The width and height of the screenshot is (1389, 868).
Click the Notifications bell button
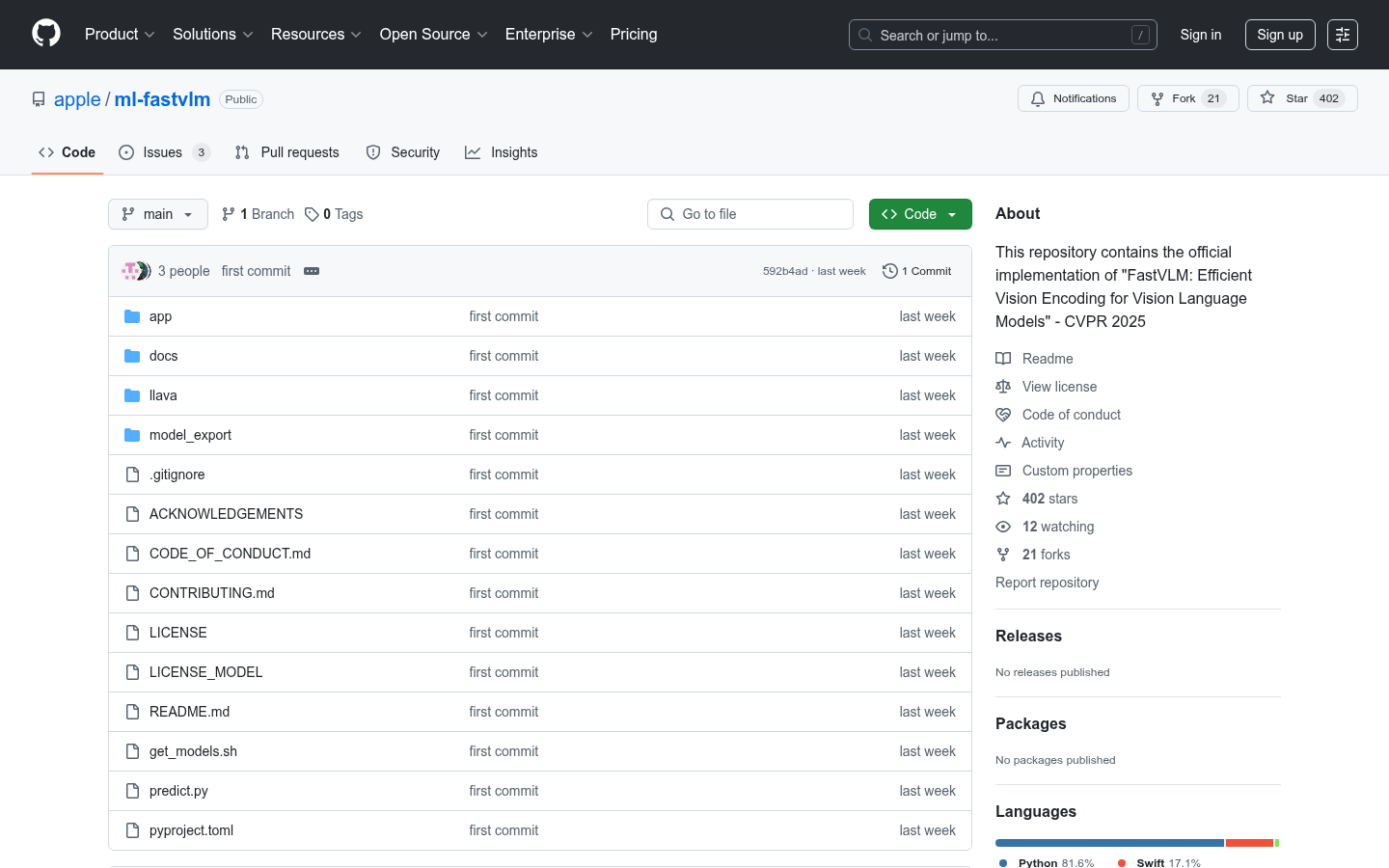(1073, 98)
